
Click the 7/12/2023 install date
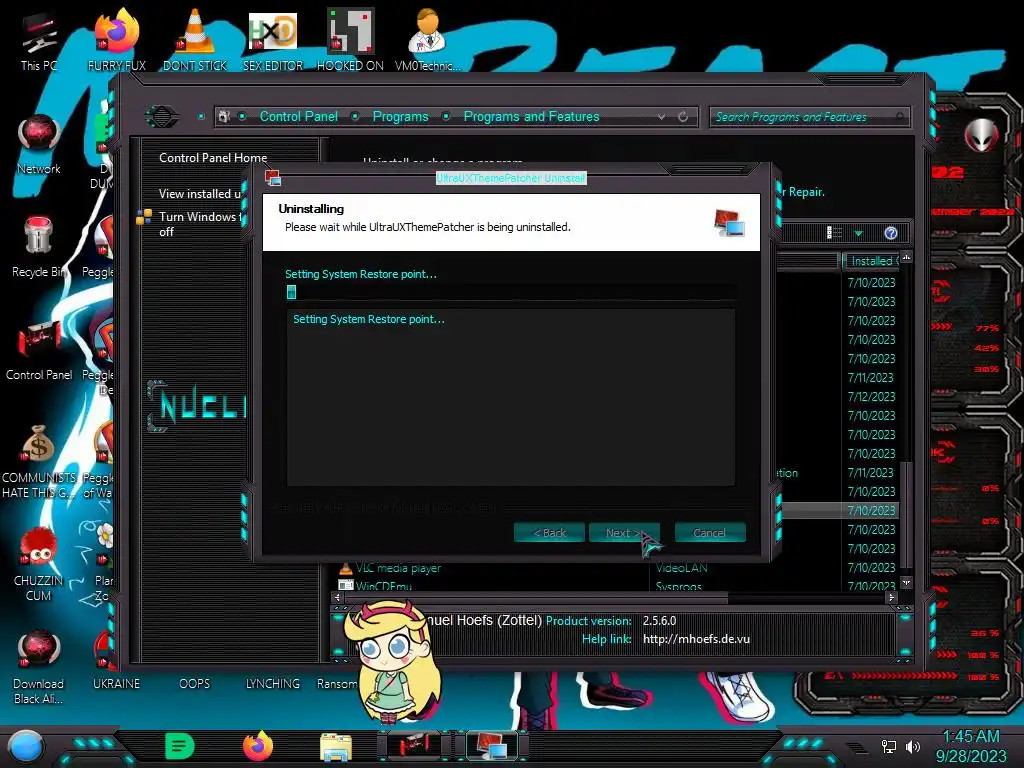tap(871, 396)
